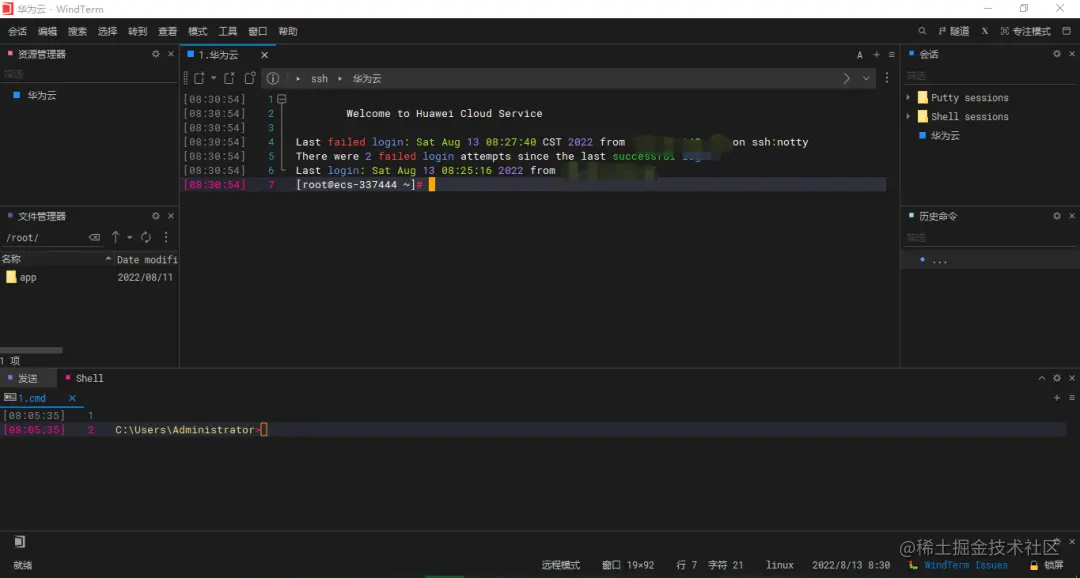Collapse the fold marker at terminal line 1
This screenshot has width=1080, height=578.
click(x=281, y=99)
